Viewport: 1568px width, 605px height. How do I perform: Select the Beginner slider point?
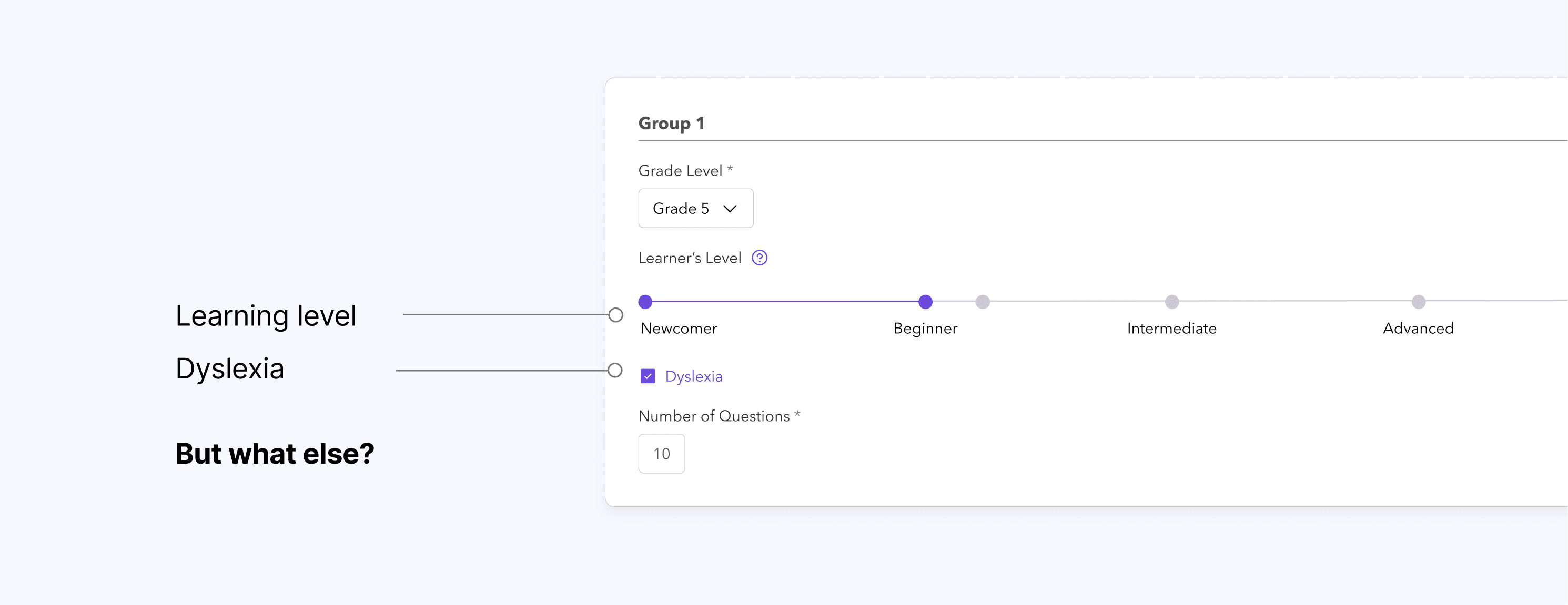(925, 302)
